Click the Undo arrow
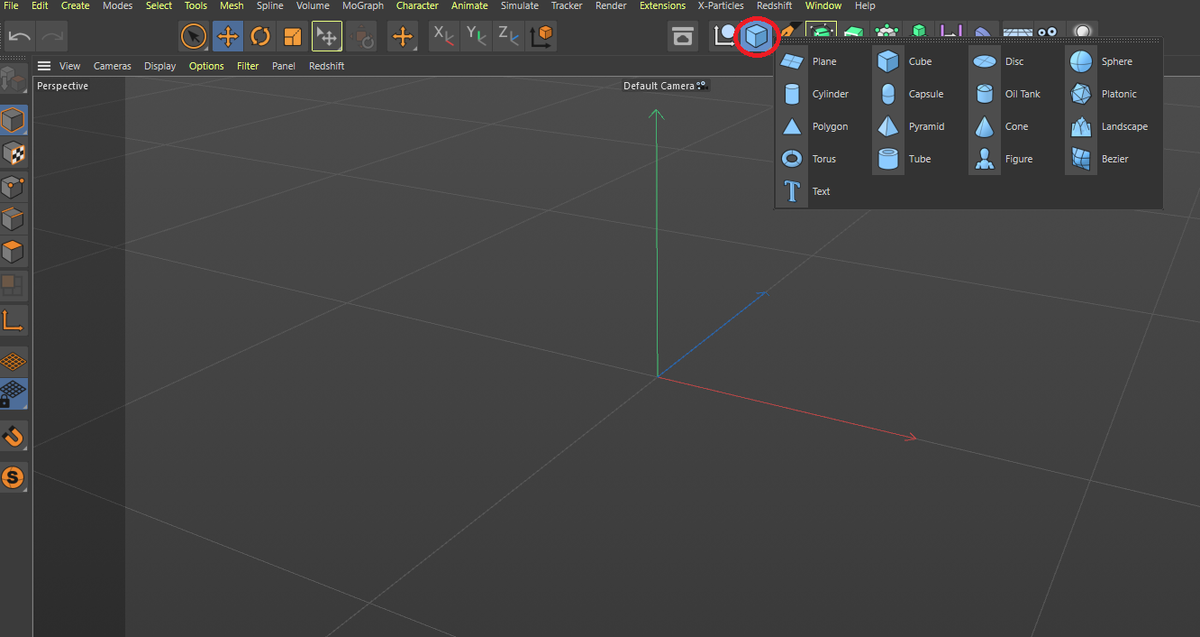Image resolution: width=1200 pixels, height=637 pixels. 20,37
